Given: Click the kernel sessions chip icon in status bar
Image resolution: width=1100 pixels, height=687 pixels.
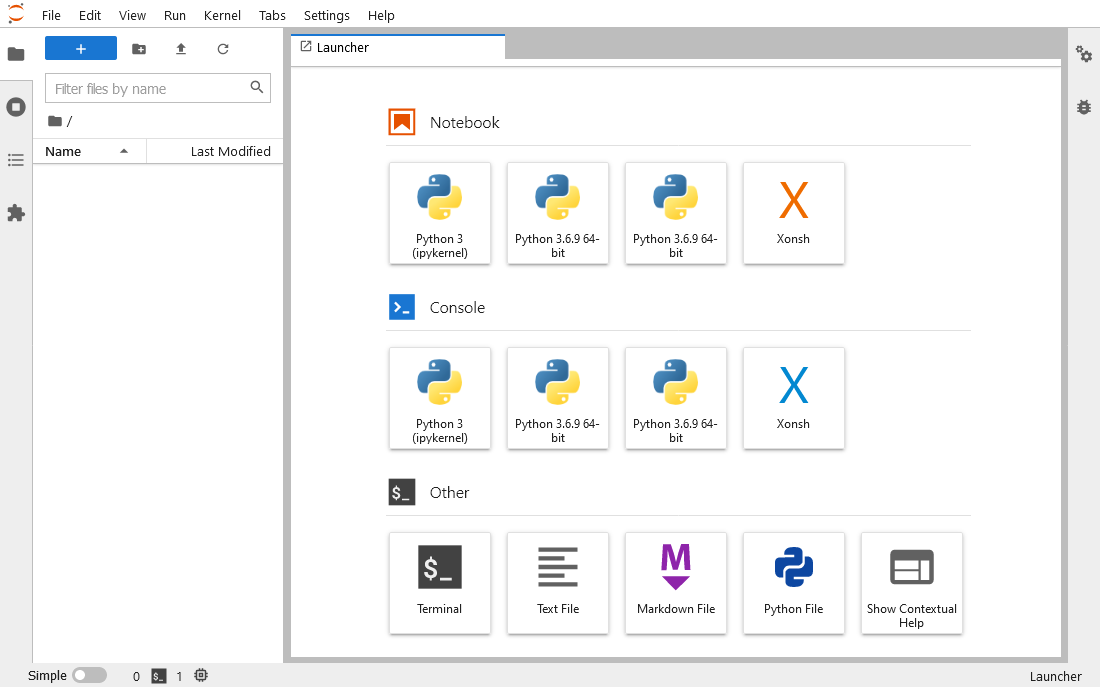Looking at the screenshot, I should coord(201,675).
